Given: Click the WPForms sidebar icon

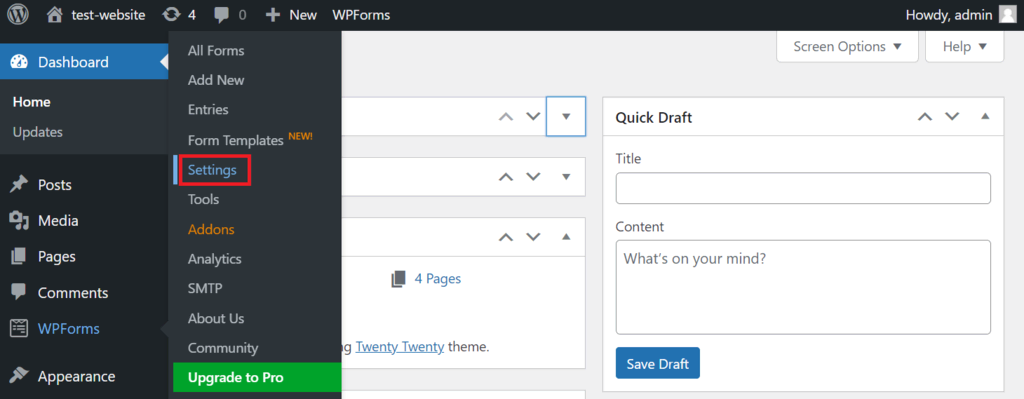Looking at the screenshot, I should [19, 328].
